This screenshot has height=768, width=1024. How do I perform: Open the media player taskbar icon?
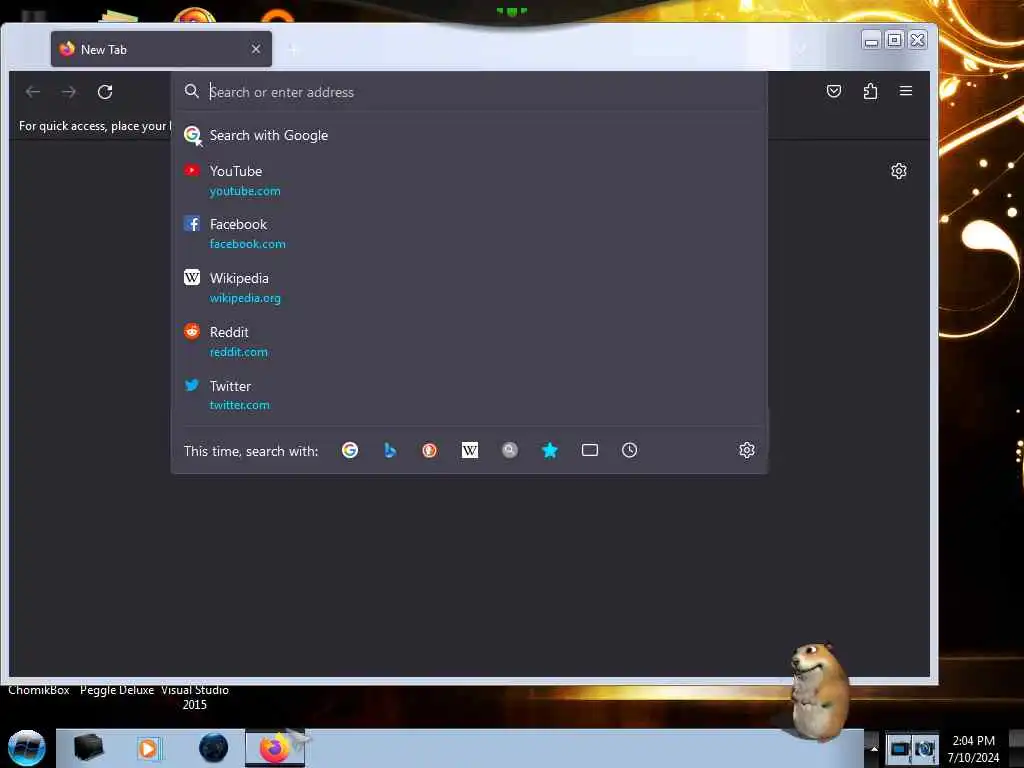pos(148,748)
